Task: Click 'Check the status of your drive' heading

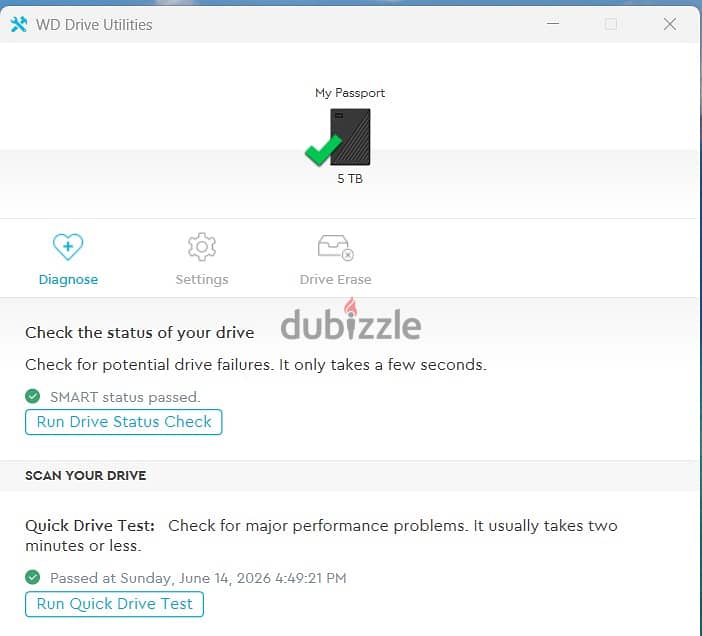Action: [x=140, y=333]
